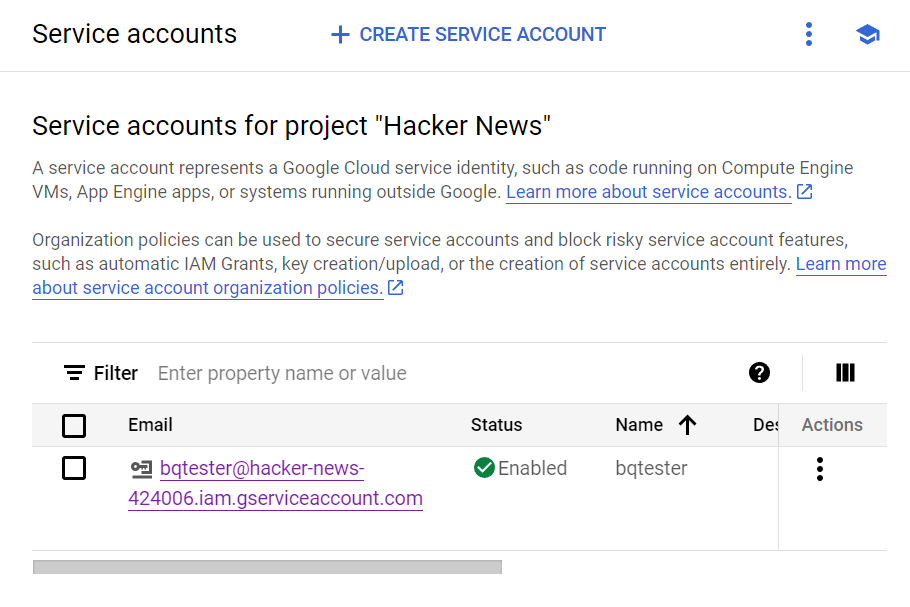
Task: Click the key badge icon beside the email
Action: tap(140, 466)
